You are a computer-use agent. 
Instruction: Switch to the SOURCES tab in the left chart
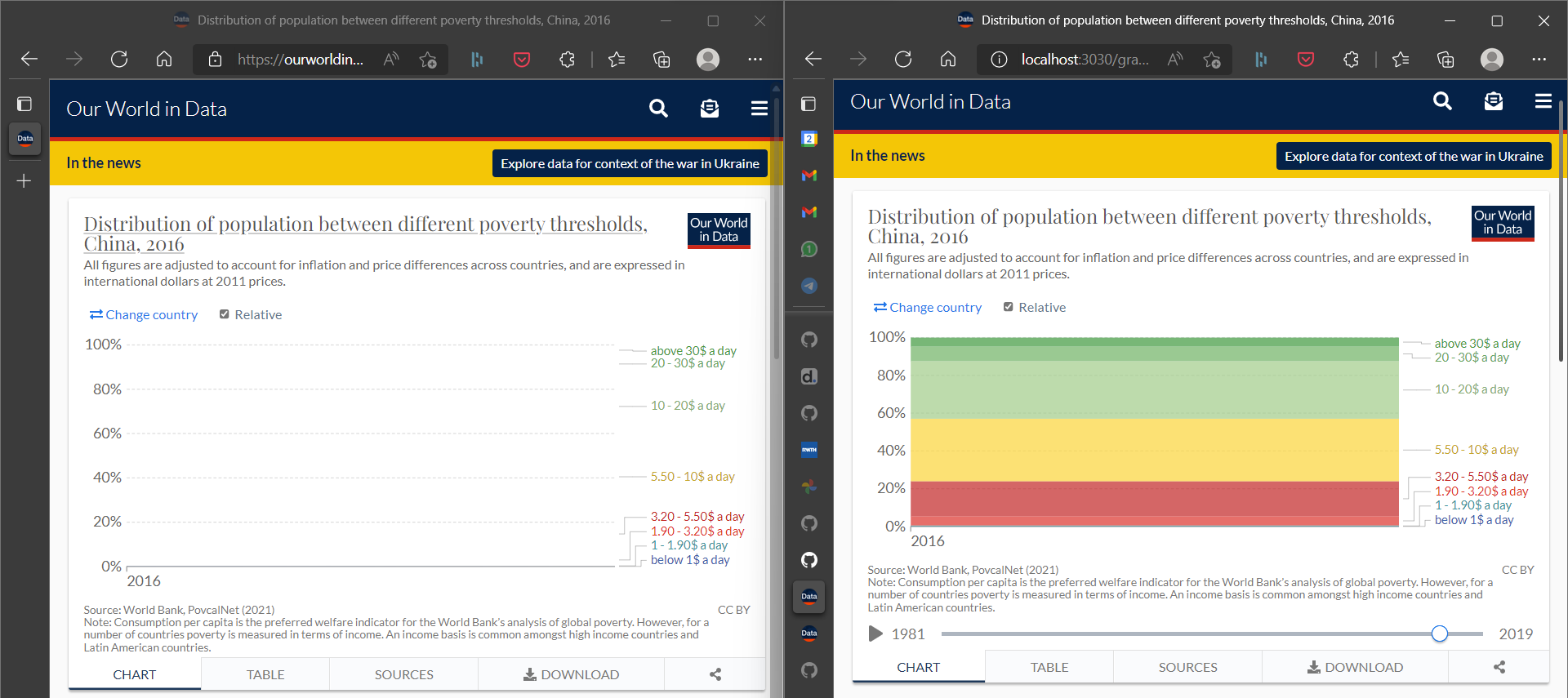[404, 674]
